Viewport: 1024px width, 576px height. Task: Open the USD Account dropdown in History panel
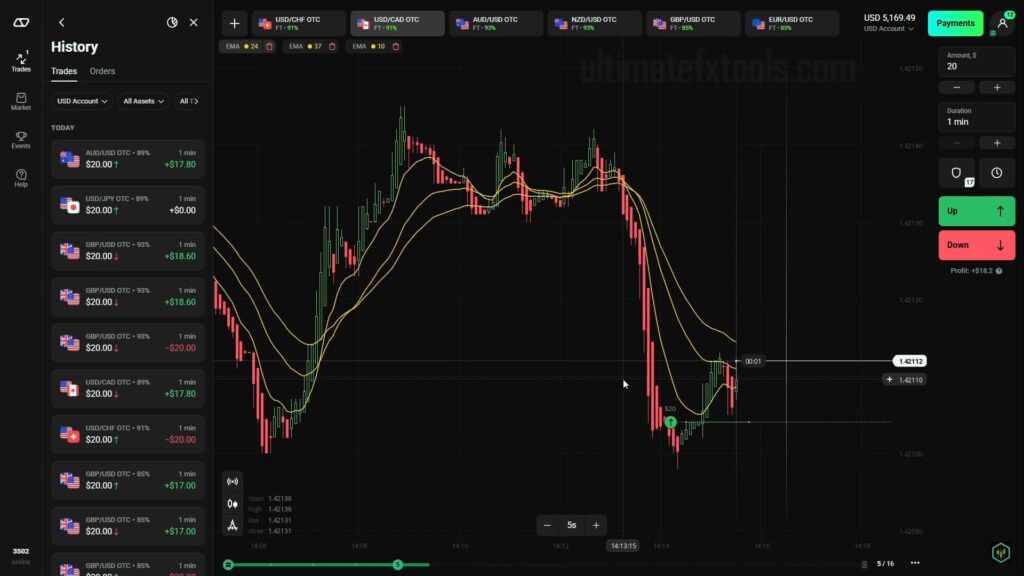(81, 101)
